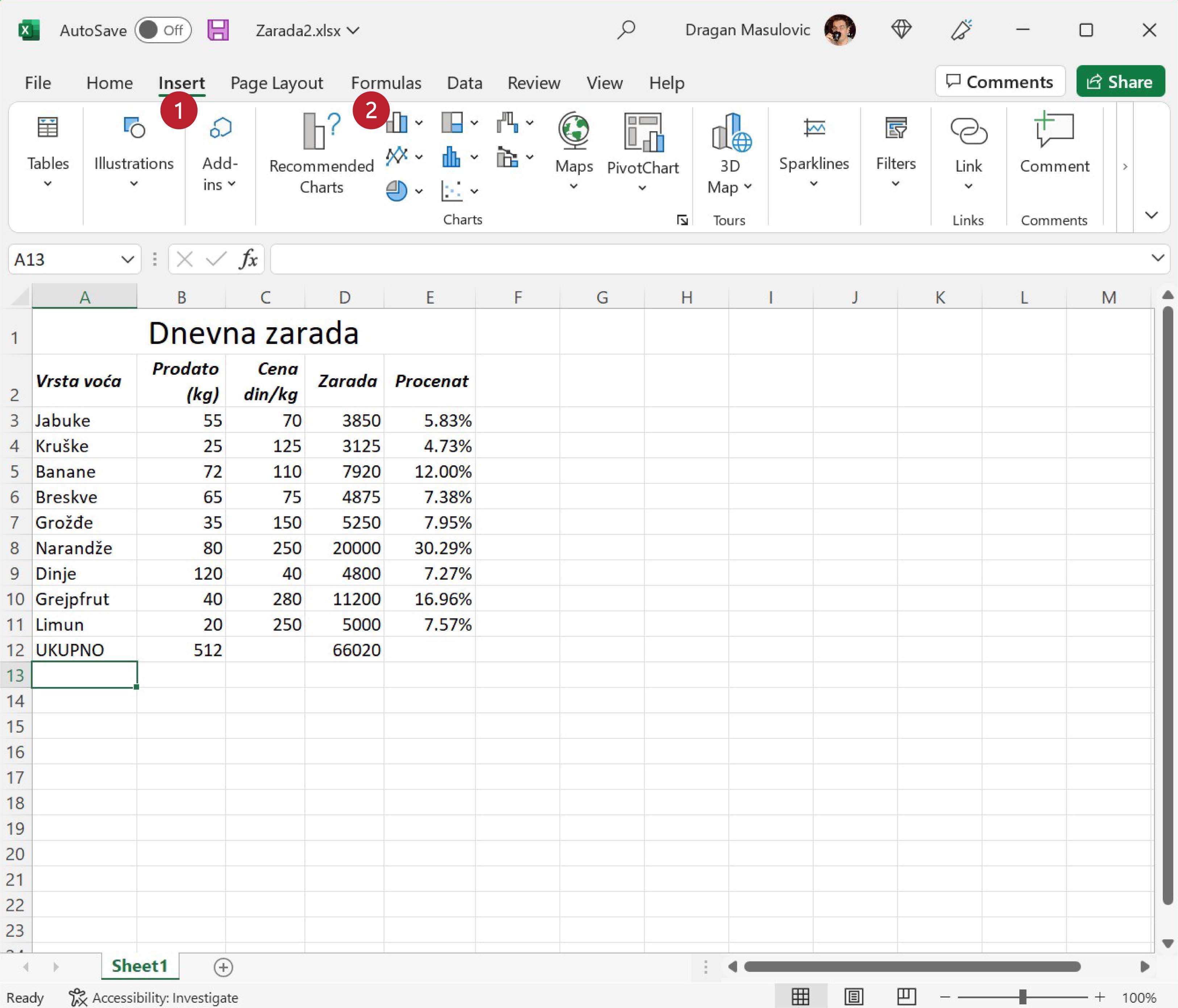The image size is (1178, 1008).
Task: Click the Recommended Charts icon
Action: click(x=321, y=132)
